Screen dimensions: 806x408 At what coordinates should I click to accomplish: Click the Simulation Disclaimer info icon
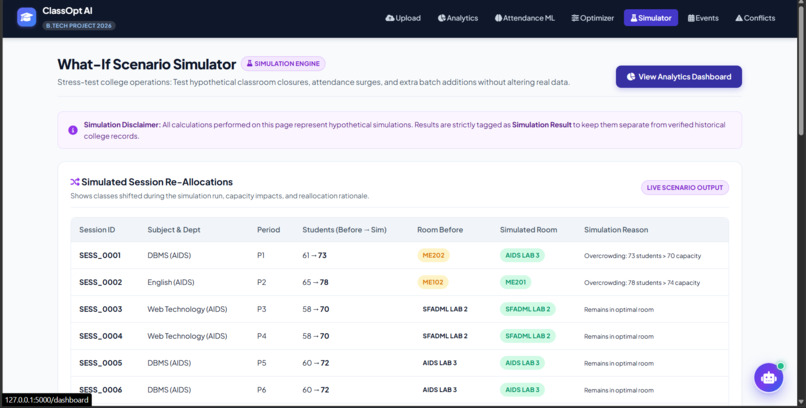(73, 131)
